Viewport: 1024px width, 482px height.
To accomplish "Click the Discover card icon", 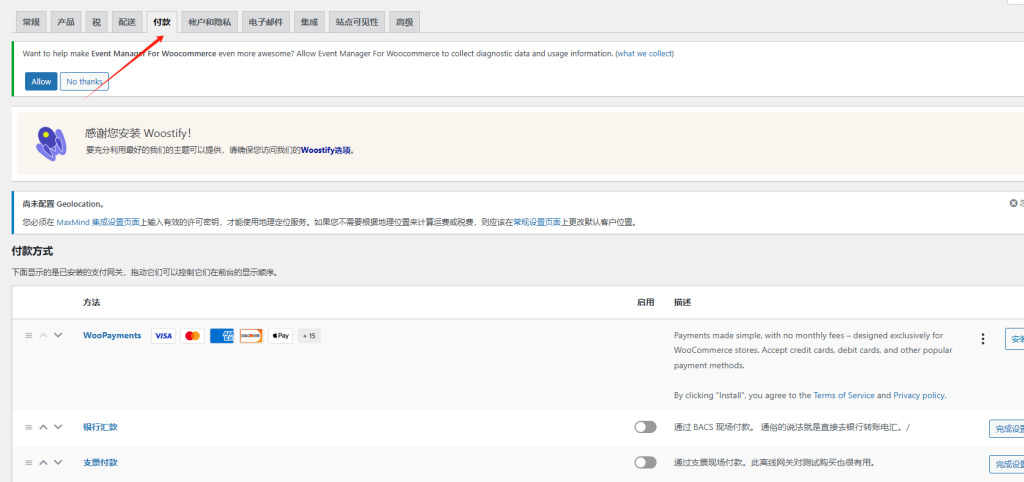I will click(251, 336).
